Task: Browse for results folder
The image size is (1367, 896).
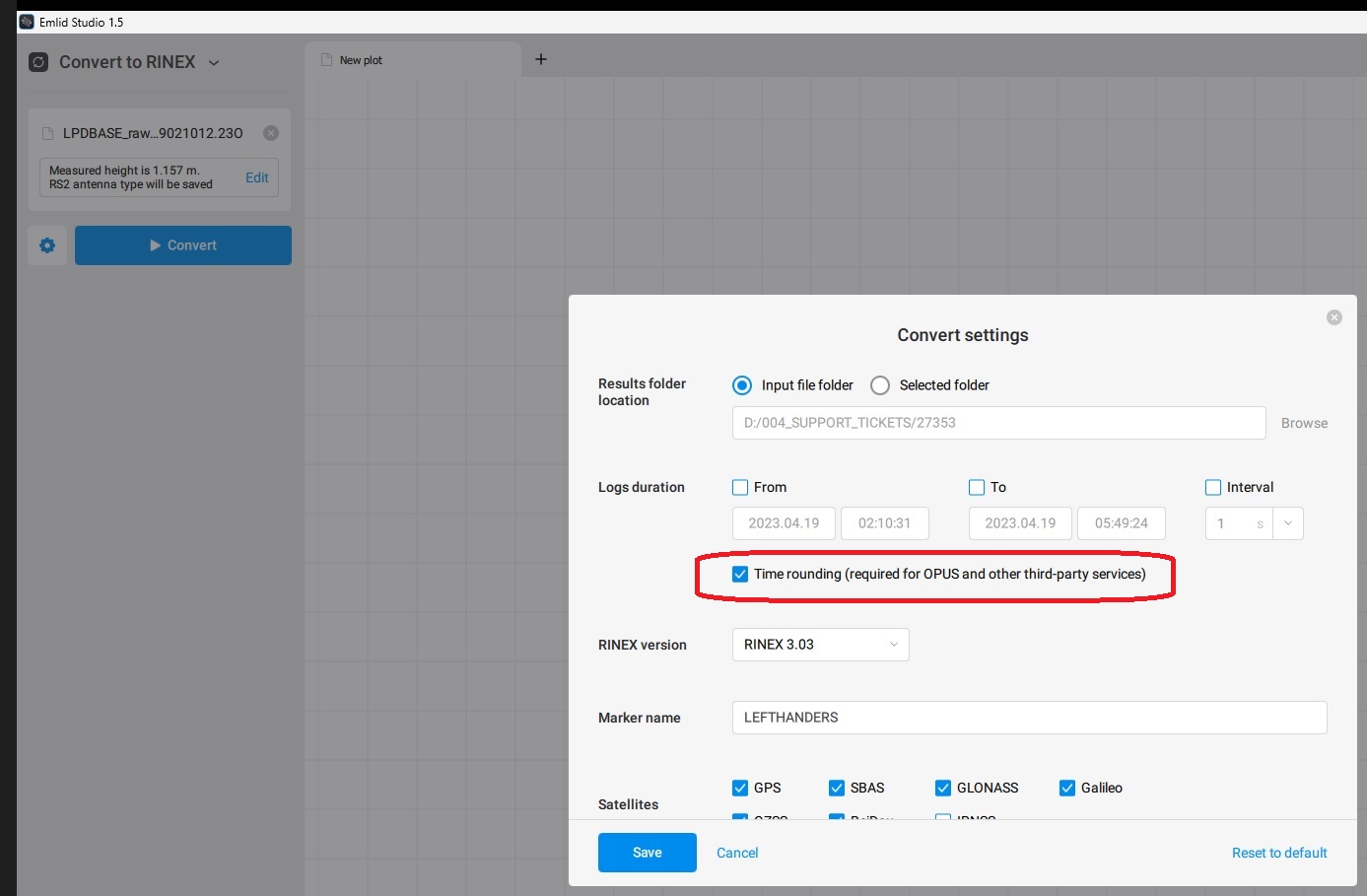Action: pyautogui.click(x=1304, y=423)
